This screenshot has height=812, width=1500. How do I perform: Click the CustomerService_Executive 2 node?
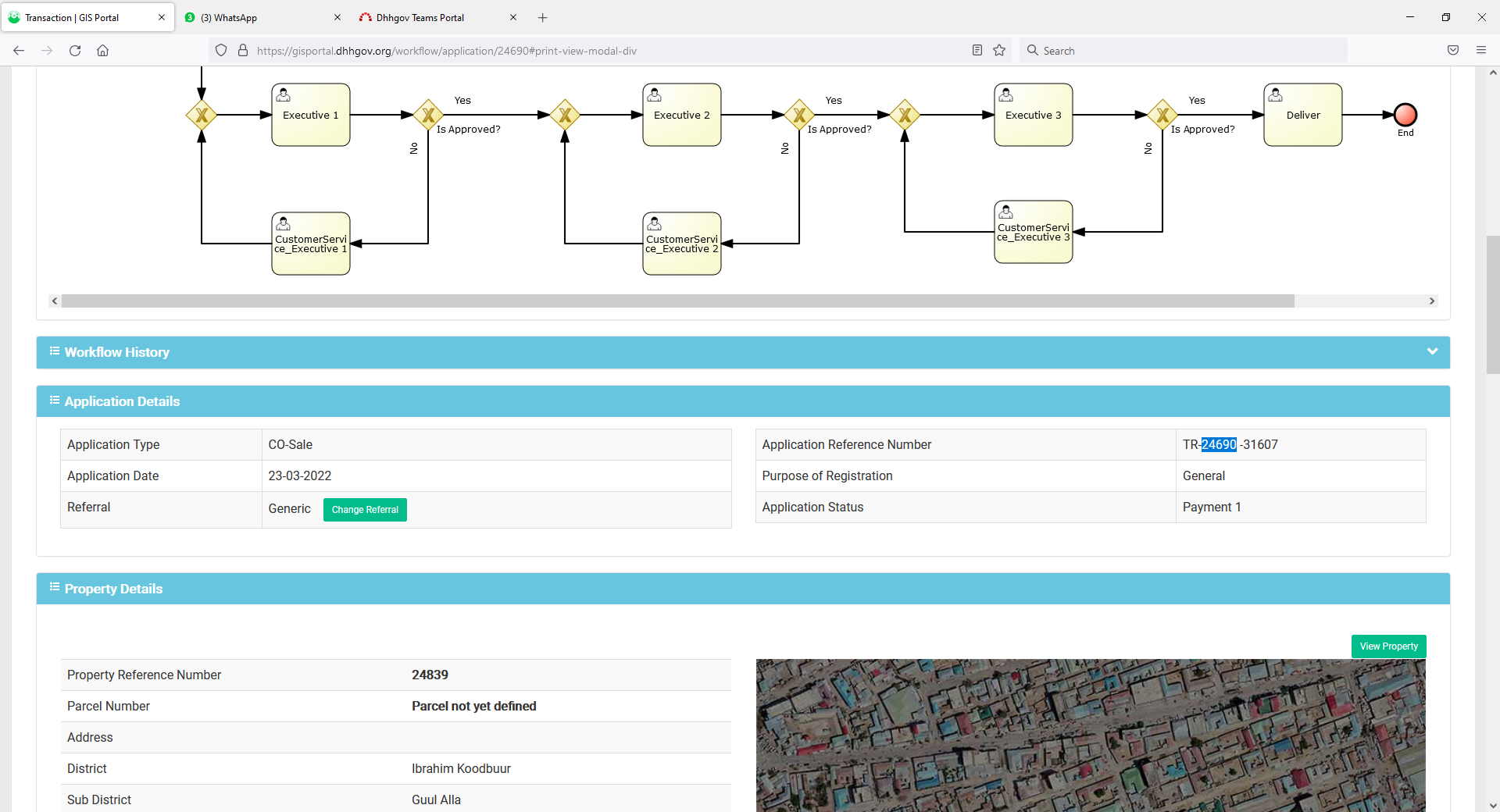[x=682, y=244]
